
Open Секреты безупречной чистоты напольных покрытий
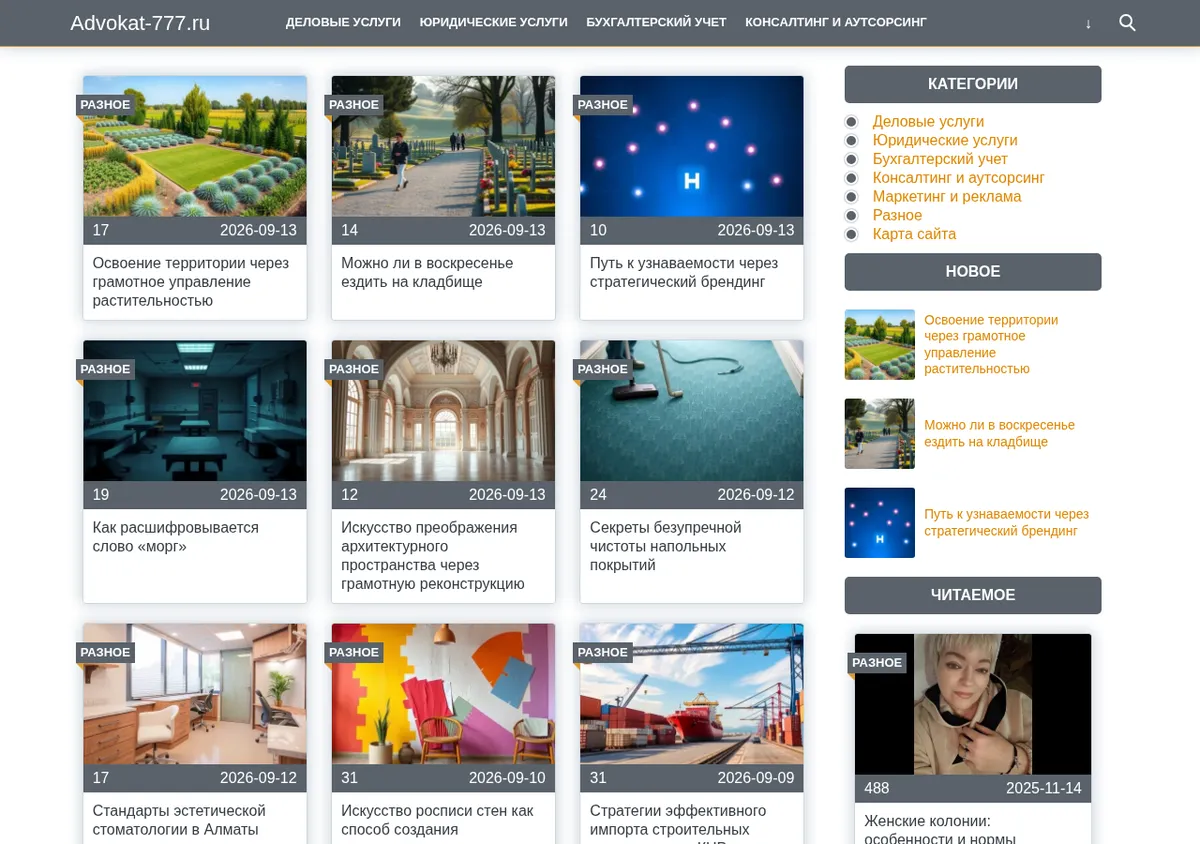point(666,546)
